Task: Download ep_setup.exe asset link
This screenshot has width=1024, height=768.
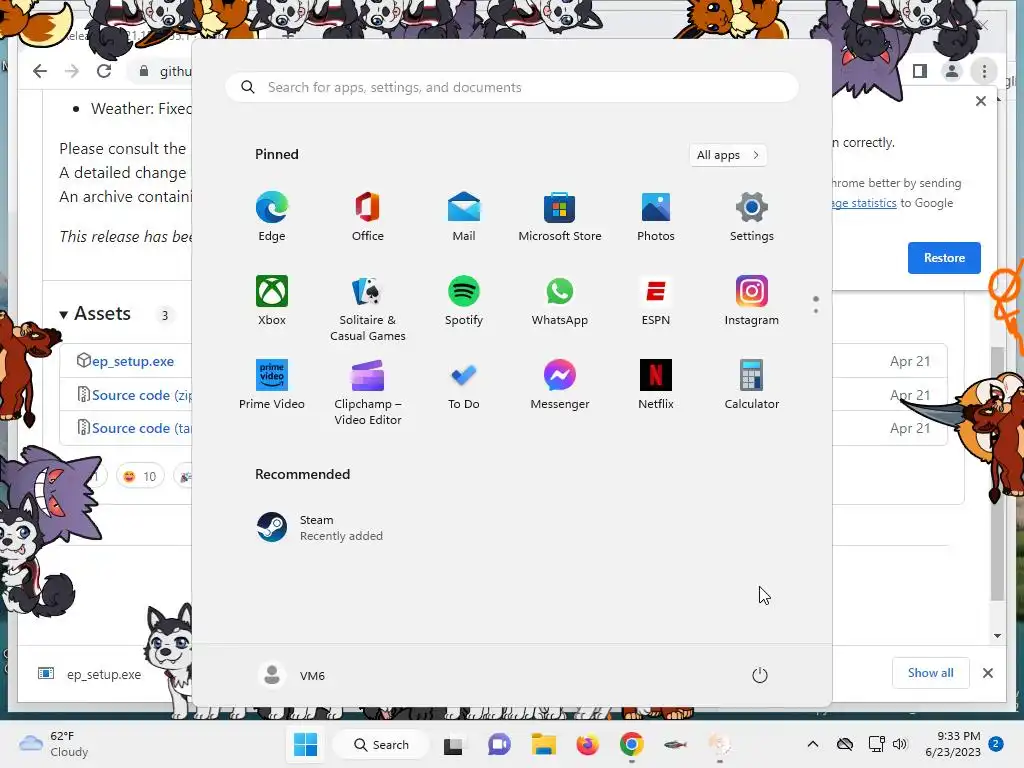Action: 133,361
